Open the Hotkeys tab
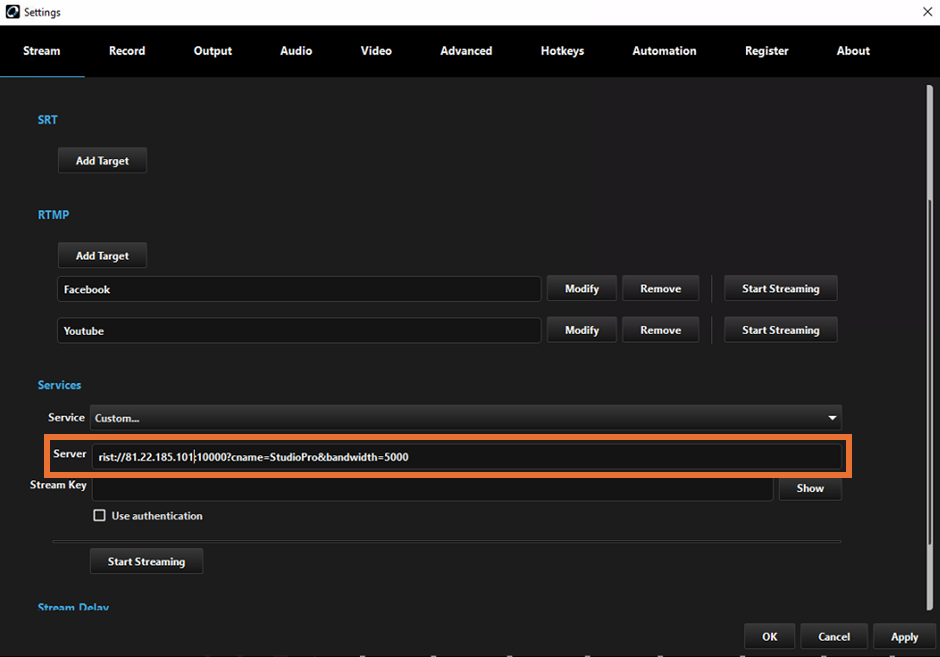 562,50
